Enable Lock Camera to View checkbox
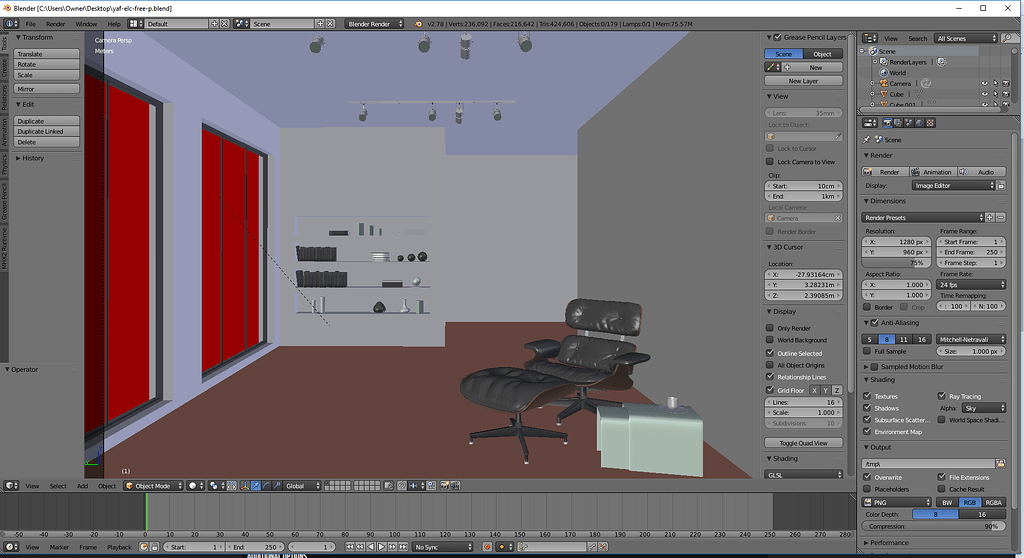Viewport: 1024px width, 558px height. (x=770, y=161)
